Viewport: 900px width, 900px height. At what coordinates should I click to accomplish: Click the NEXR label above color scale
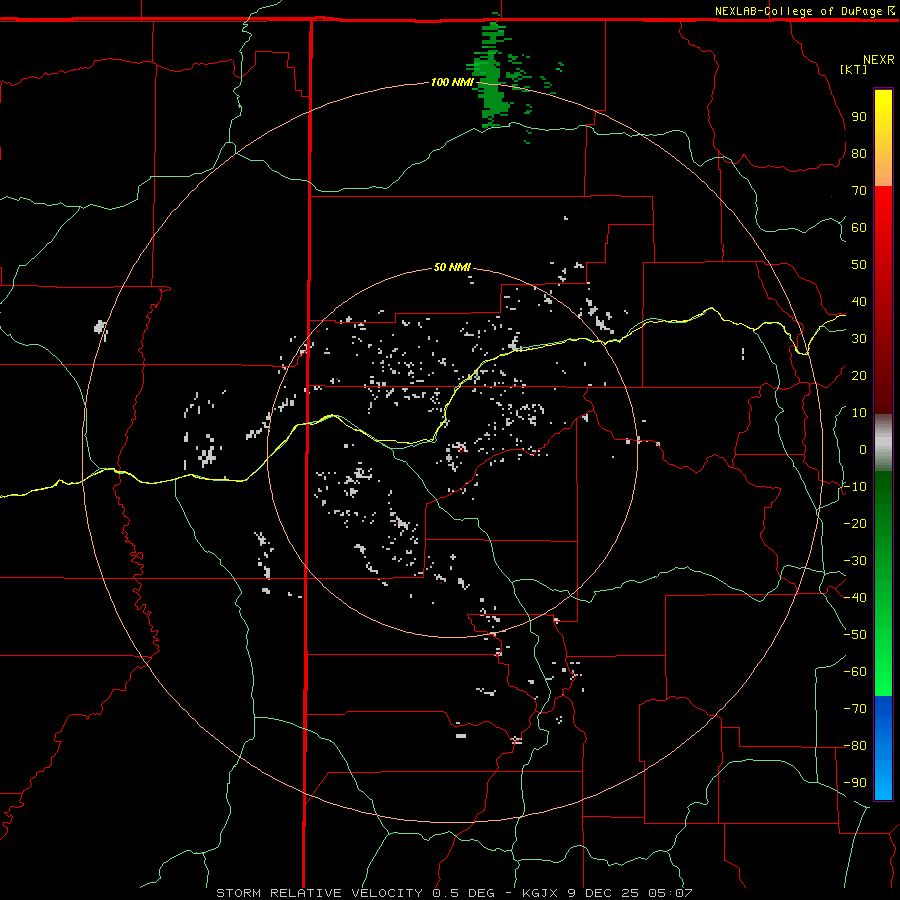(x=879, y=59)
